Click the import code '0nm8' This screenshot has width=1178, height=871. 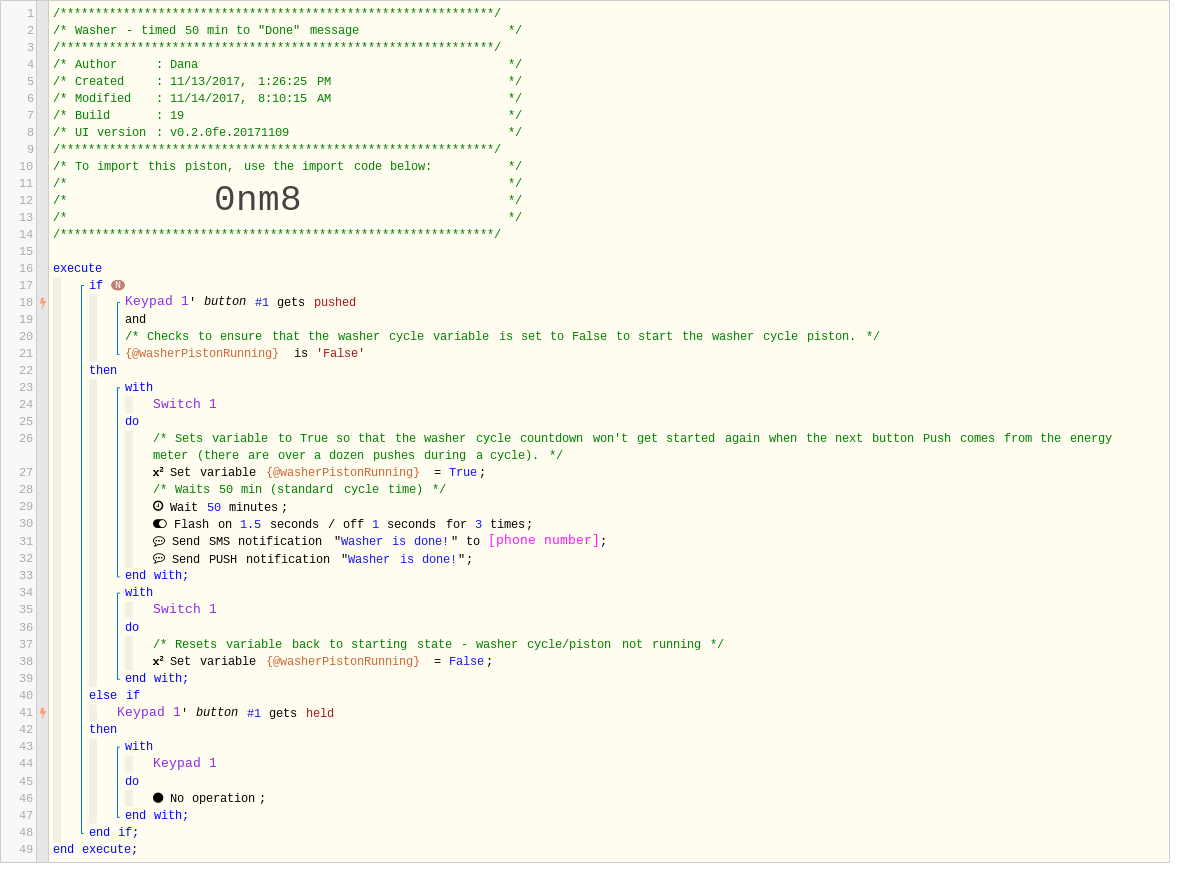point(259,201)
